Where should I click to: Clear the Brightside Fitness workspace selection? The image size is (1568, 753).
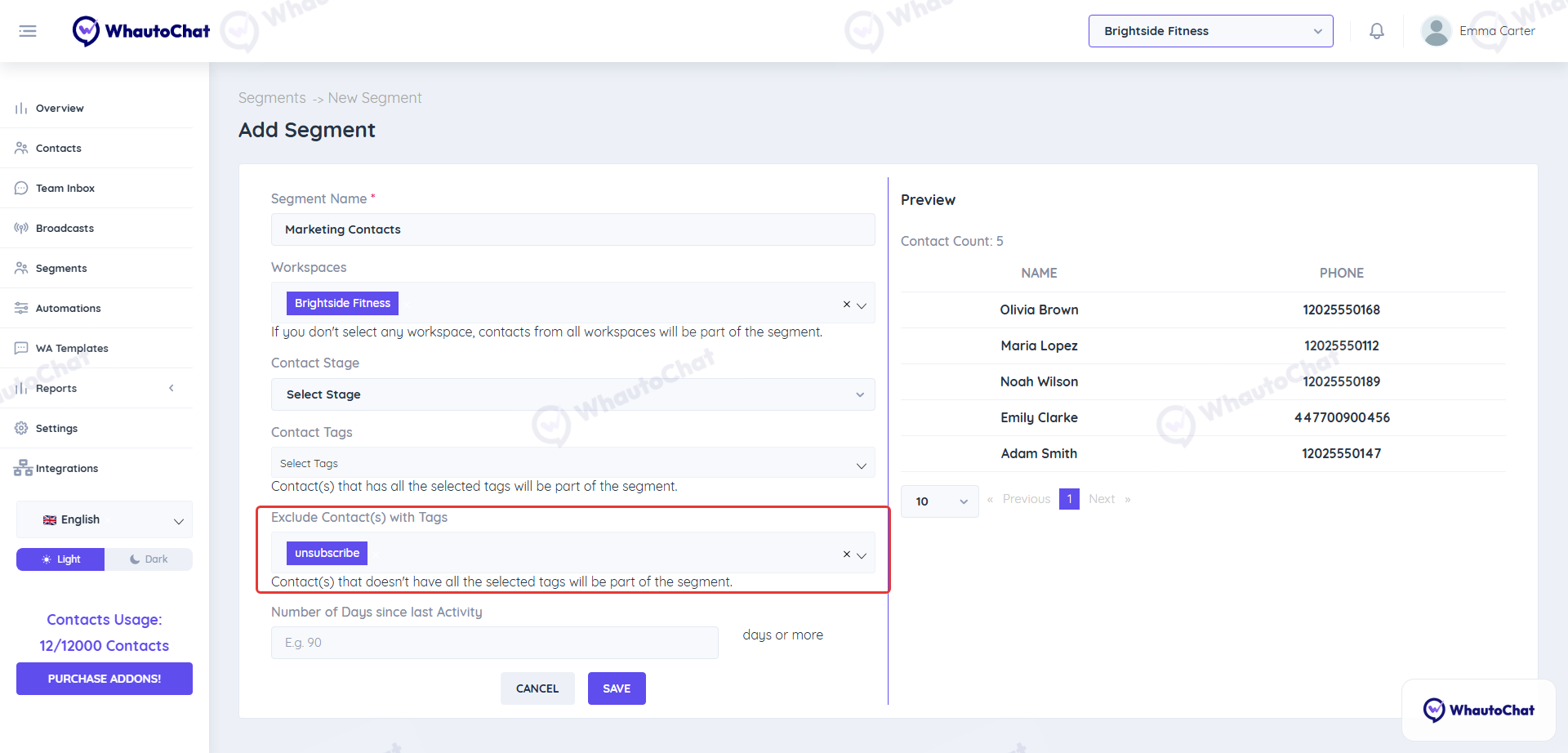point(847,304)
